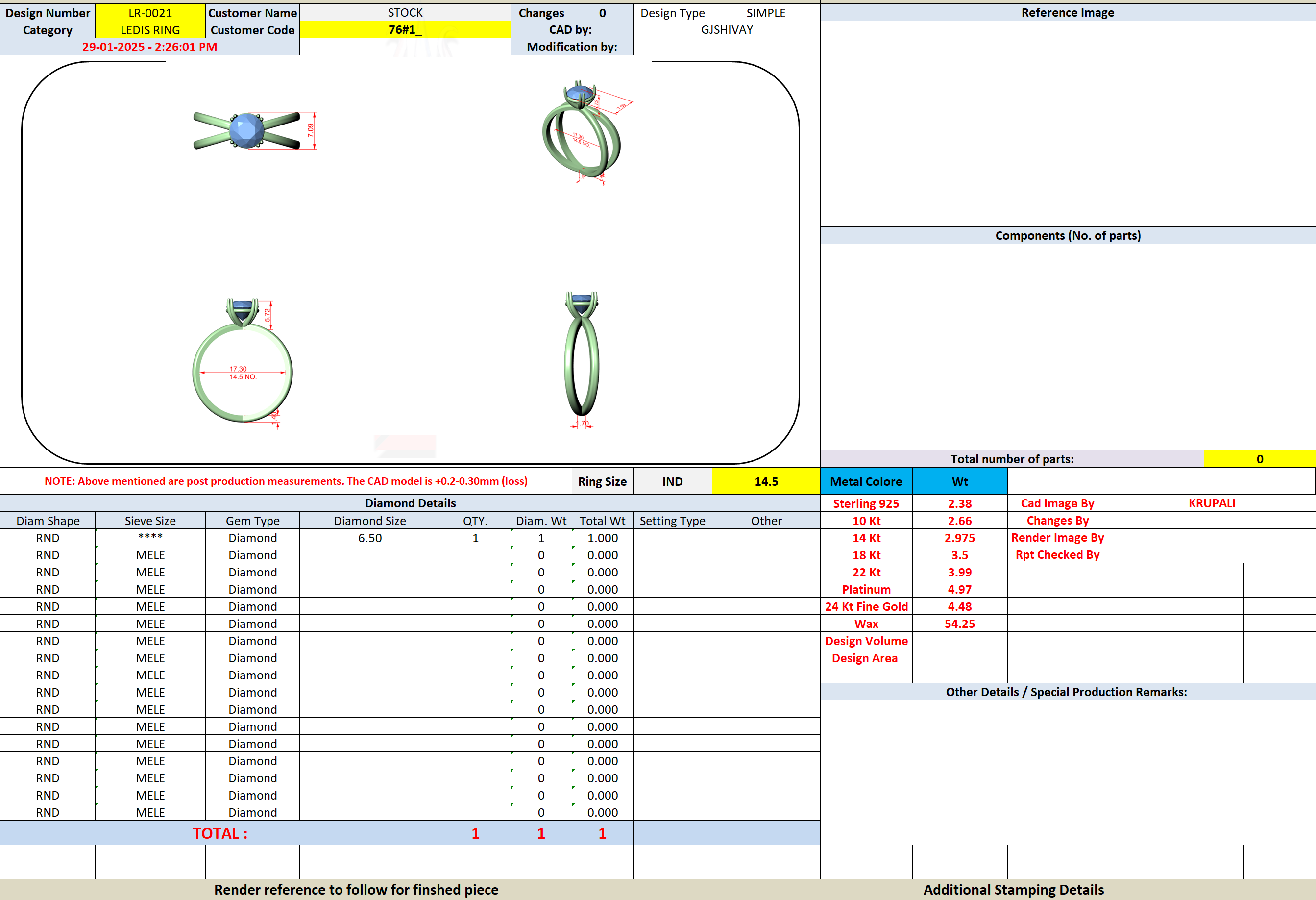Select the Render Image By label
This screenshot has height=900, width=1316.
tap(1057, 538)
